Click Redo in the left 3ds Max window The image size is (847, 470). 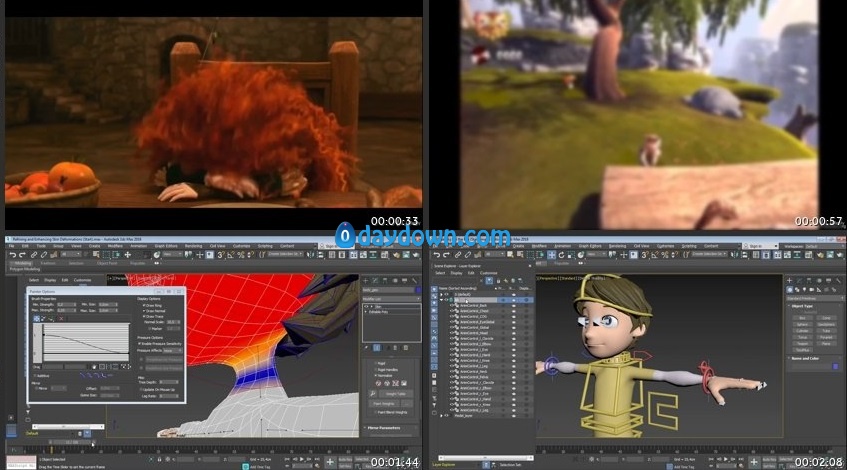[22, 254]
